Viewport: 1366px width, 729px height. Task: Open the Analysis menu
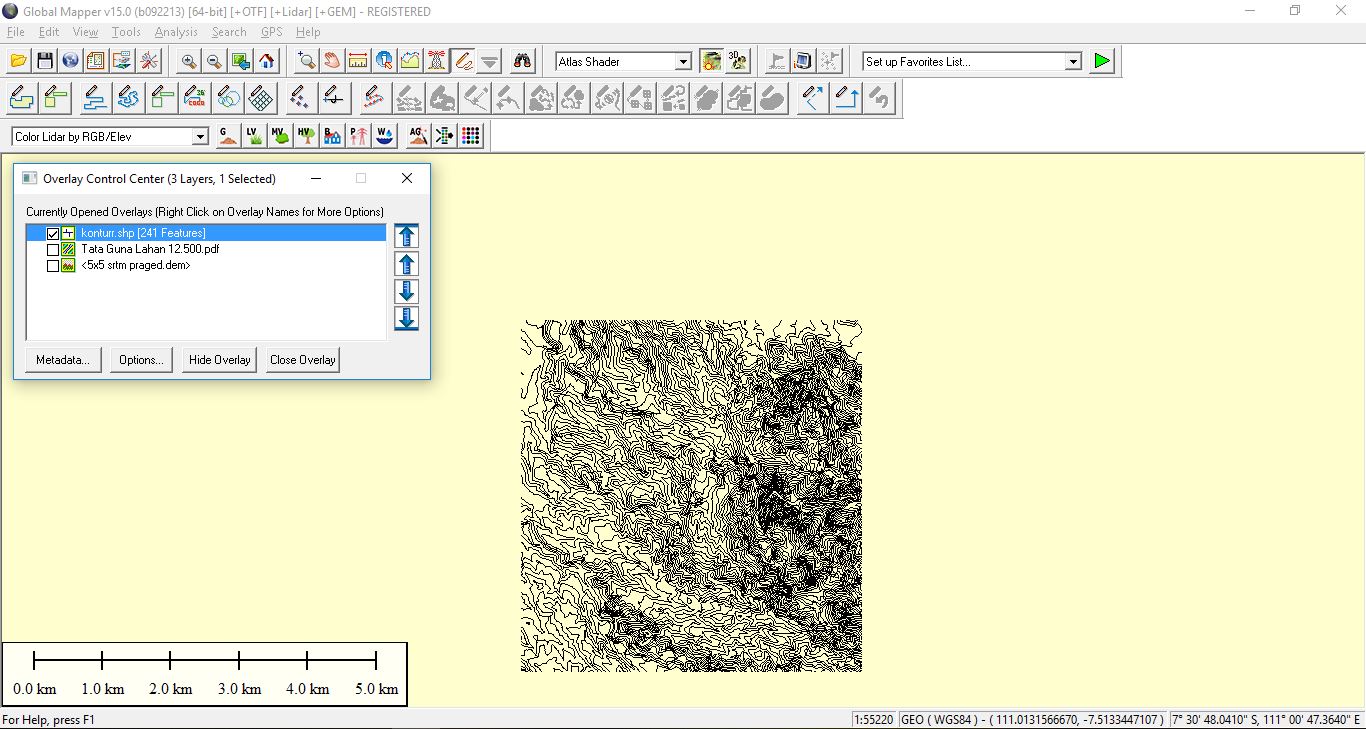176,32
